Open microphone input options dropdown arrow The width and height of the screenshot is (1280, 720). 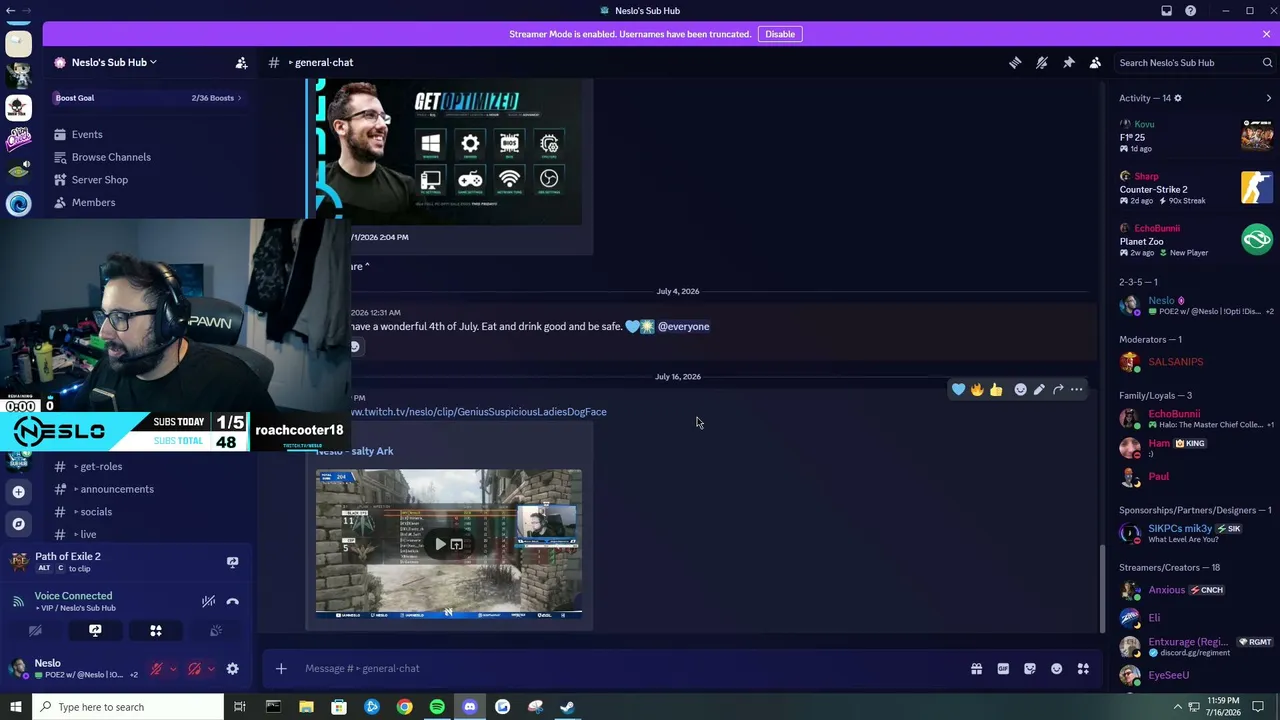click(173, 669)
